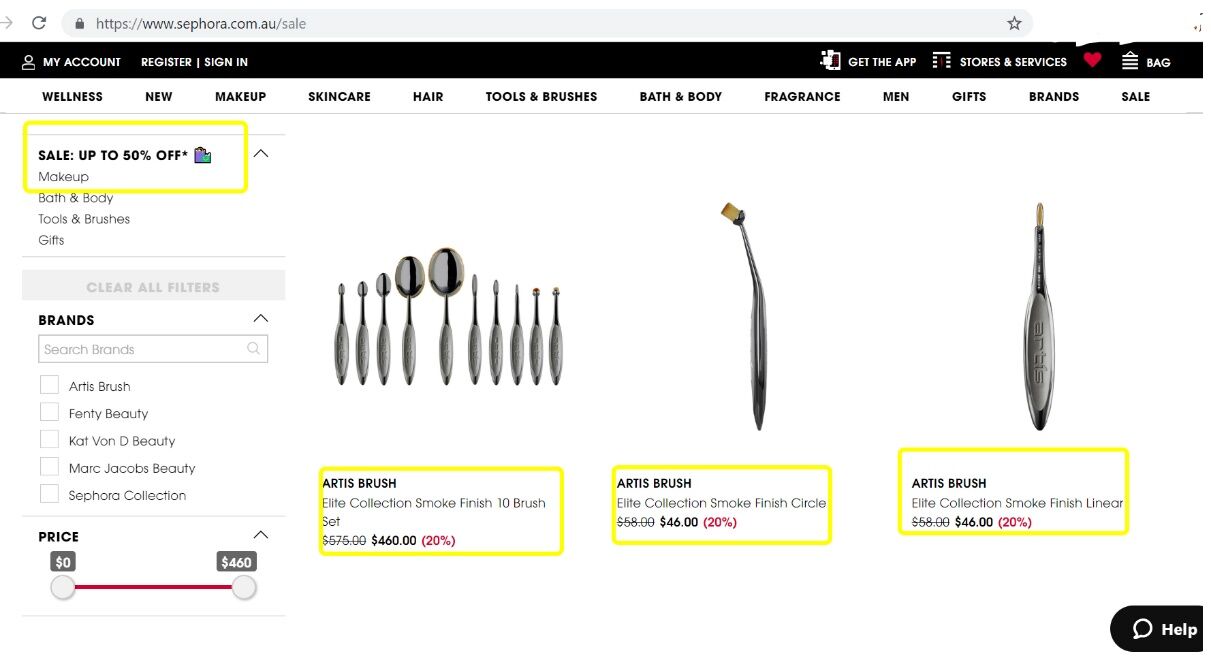Enable the Marc Jacobs Beauty filter
The image size is (1211, 660).
tap(49, 467)
